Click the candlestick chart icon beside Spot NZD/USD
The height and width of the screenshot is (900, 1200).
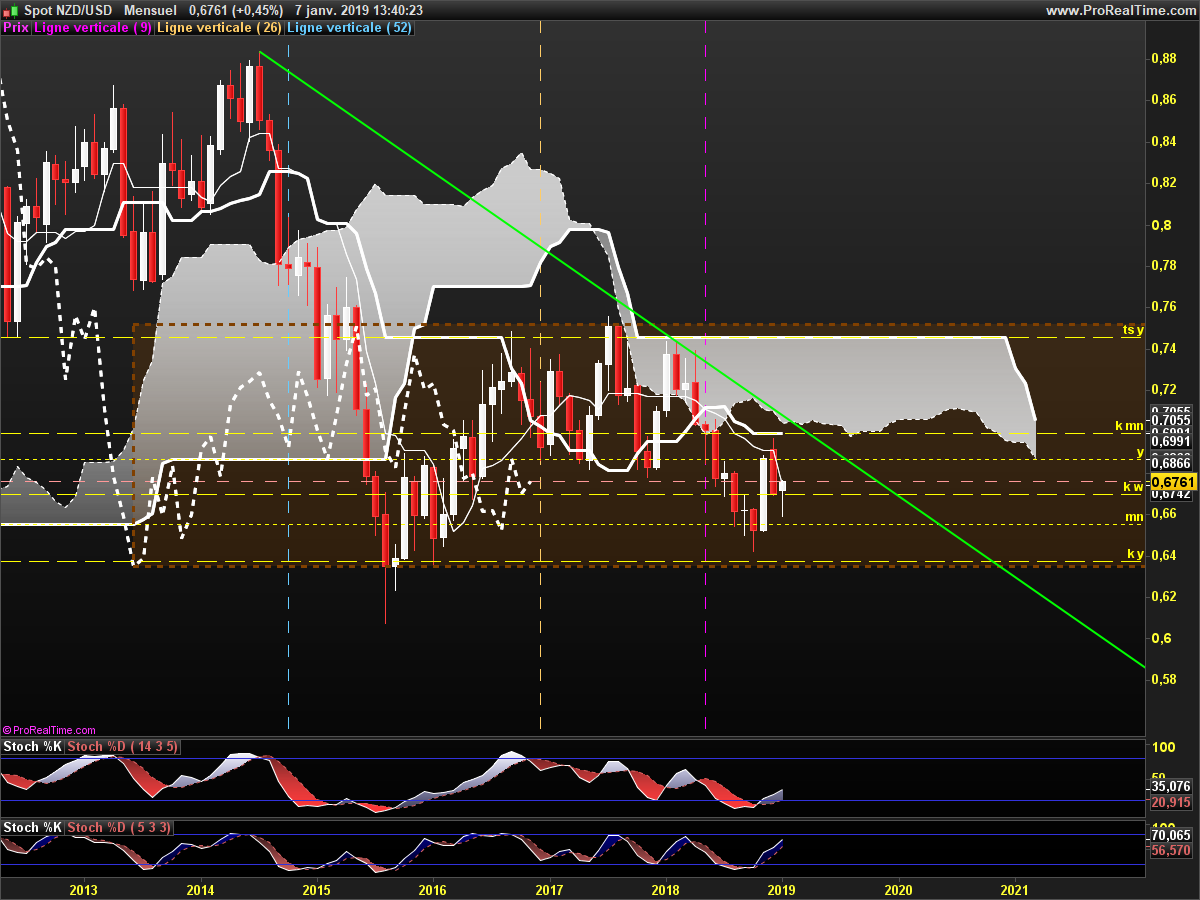10,10
